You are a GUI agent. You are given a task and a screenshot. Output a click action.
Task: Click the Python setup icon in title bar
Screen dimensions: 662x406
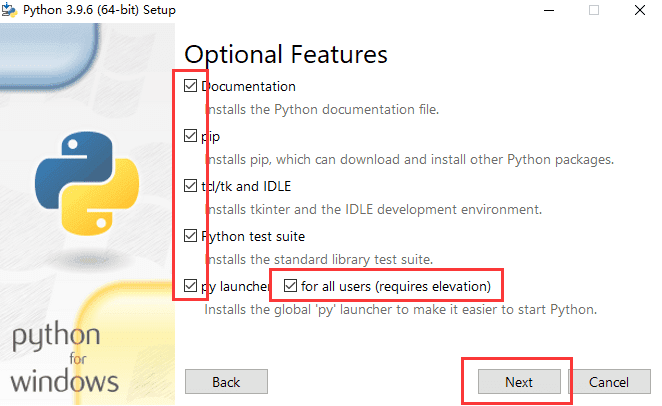[9, 10]
